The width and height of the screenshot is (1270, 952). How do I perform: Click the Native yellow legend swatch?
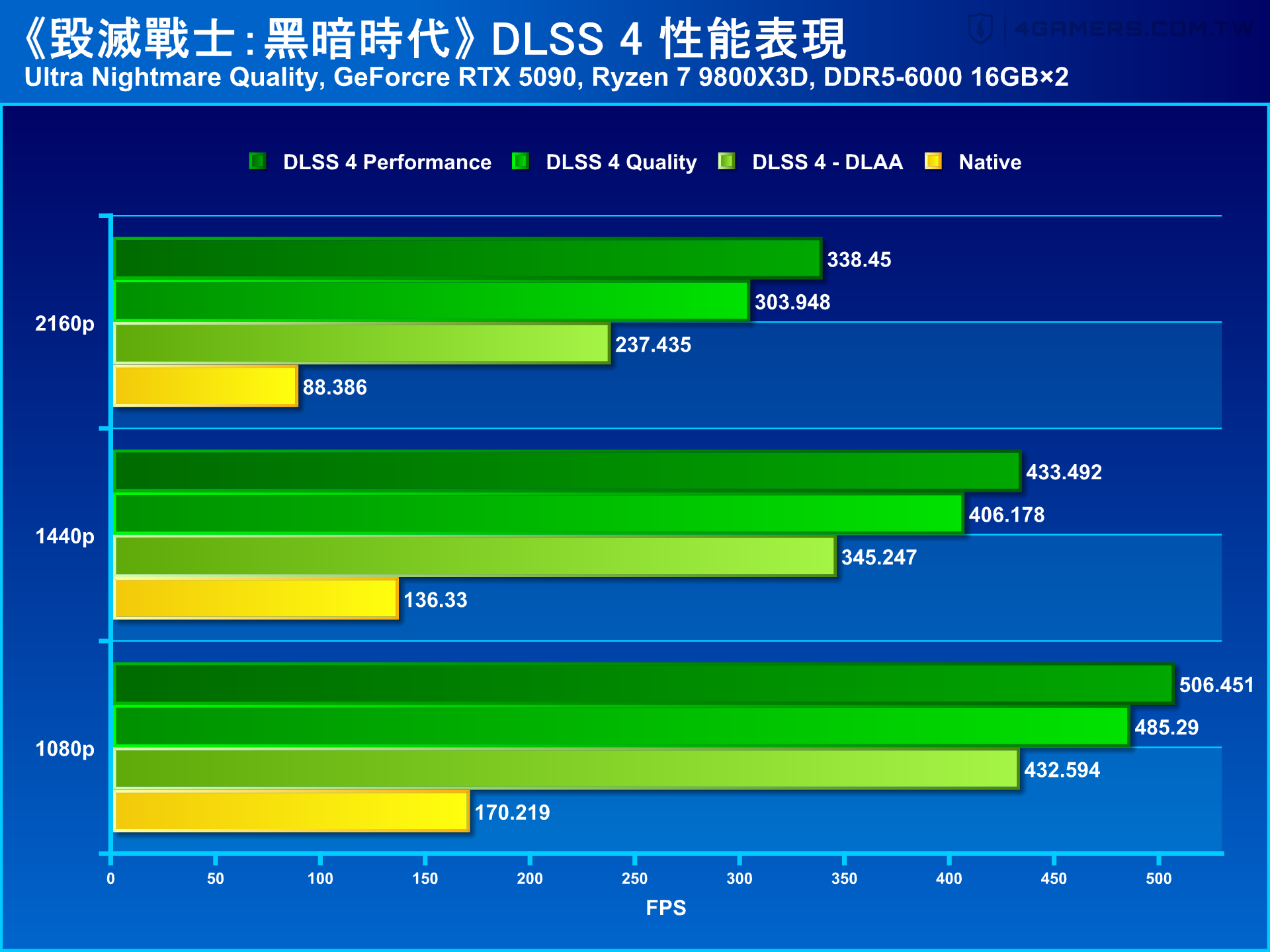tap(933, 161)
